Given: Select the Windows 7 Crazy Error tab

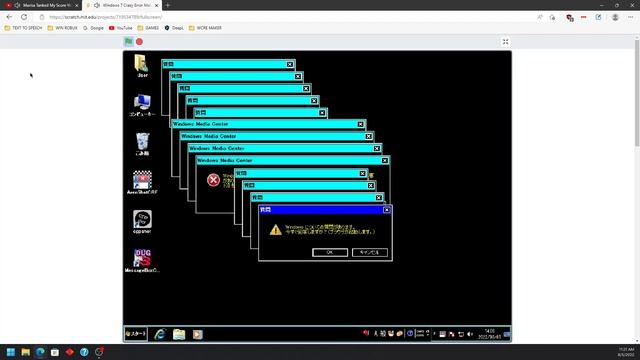Looking at the screenshot, I should [x=122, y=5].
